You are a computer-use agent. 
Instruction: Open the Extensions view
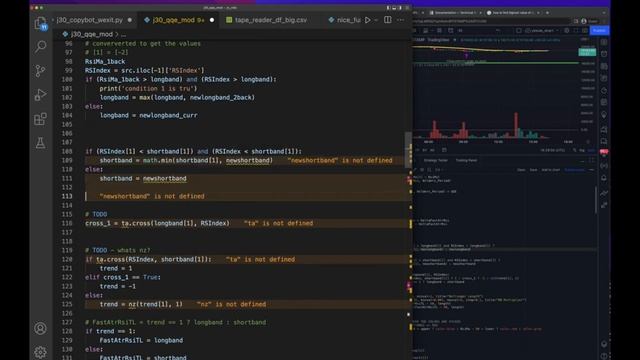point(40,119)
